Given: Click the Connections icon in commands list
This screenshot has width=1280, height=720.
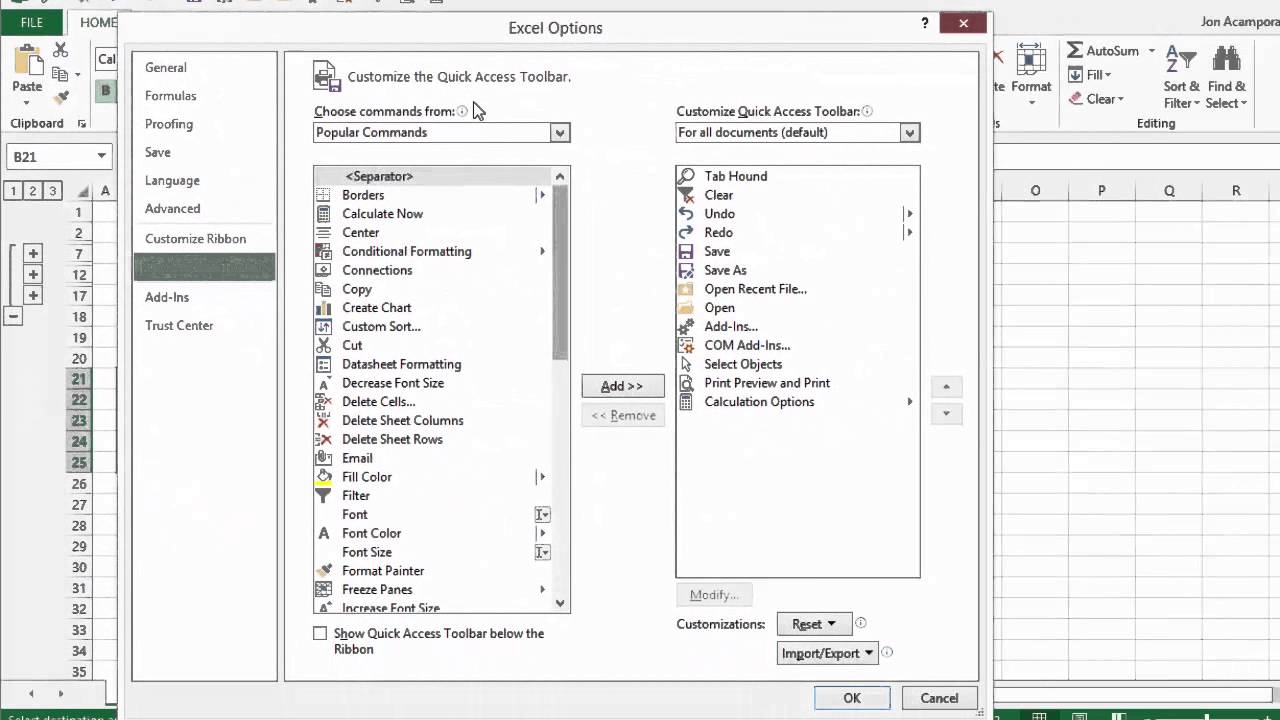Looking at the screenshot, I should [323, 270].
